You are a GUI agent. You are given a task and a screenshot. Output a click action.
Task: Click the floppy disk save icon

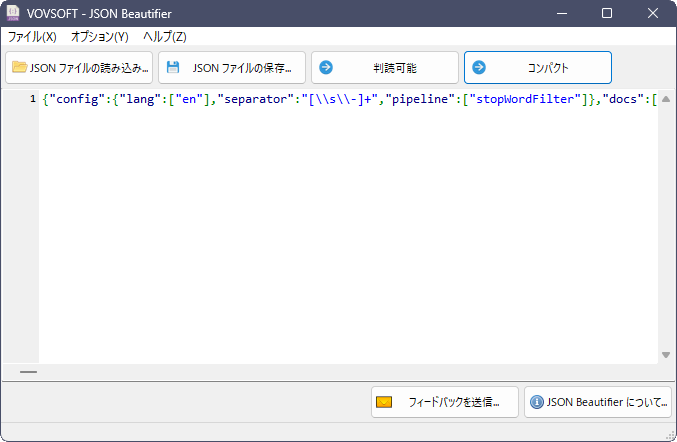coord(173,67)
